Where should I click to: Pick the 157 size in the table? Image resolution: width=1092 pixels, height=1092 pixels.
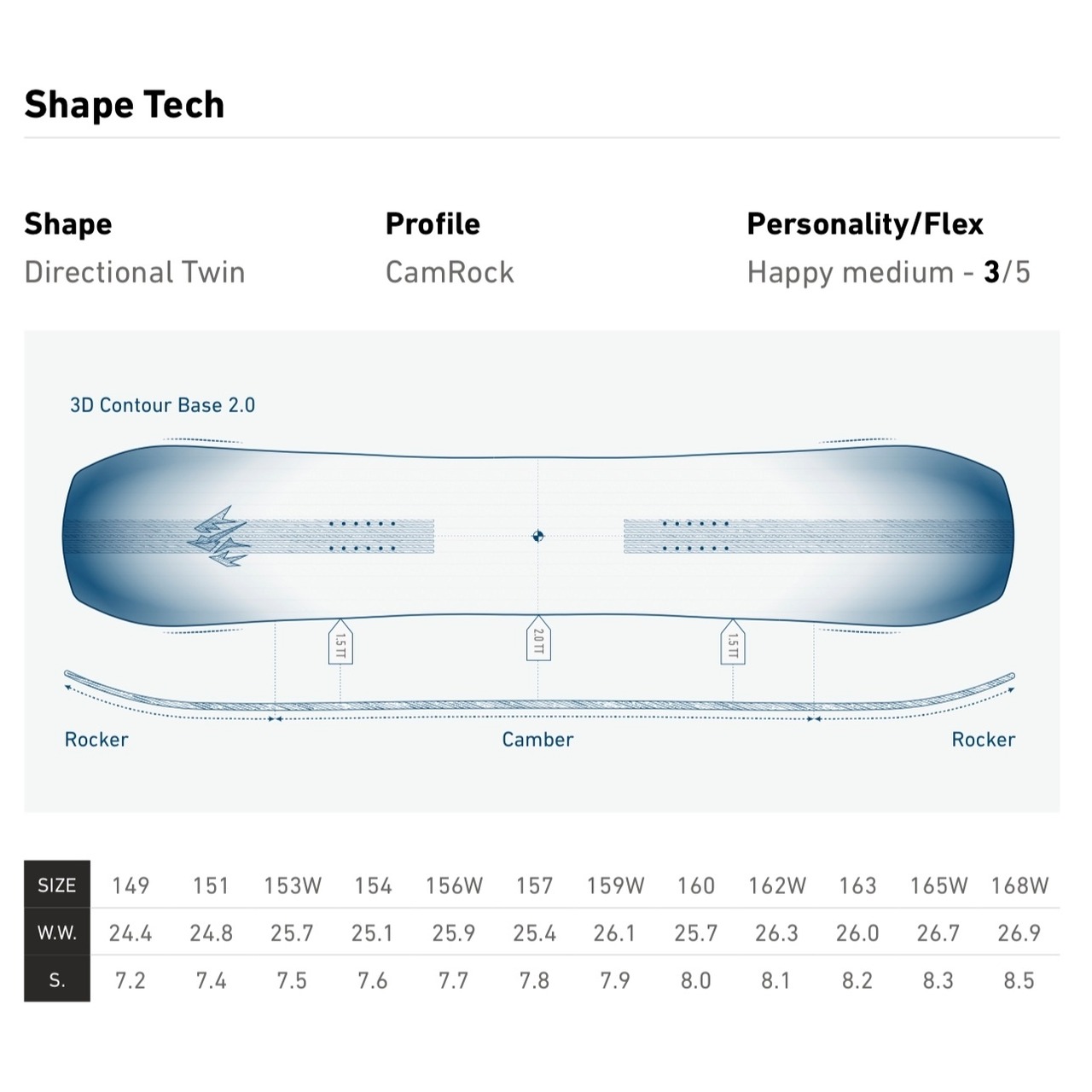point(534,886)
